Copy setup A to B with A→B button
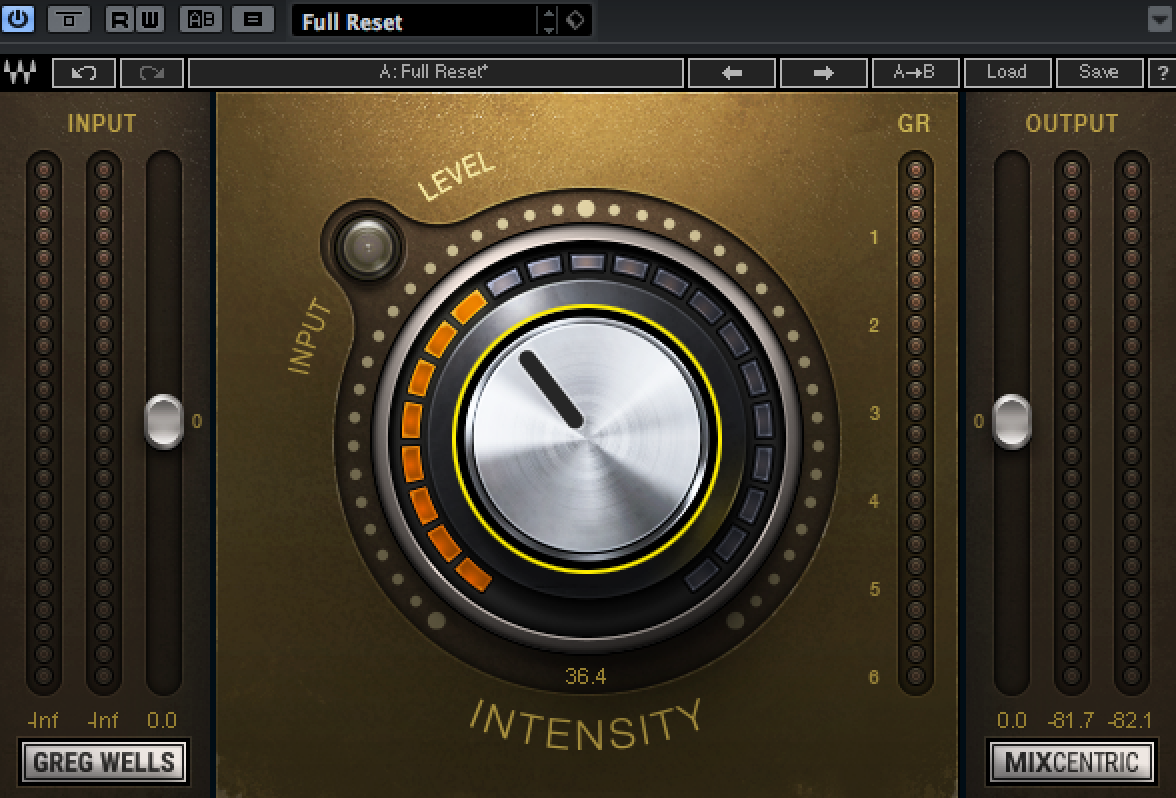The width and height of the screenshot is (1176, 798). coord(915,73)
